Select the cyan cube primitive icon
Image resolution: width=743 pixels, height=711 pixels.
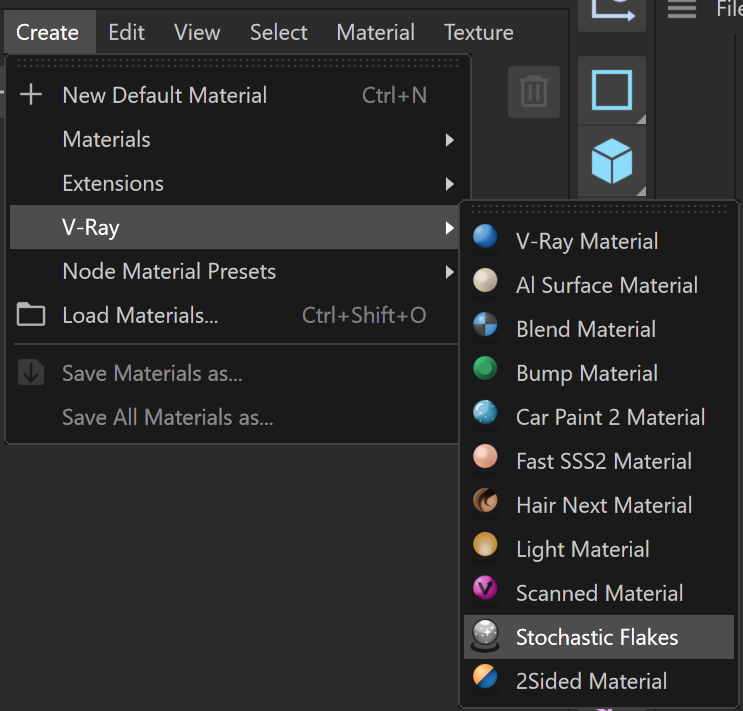pos(612,161)
